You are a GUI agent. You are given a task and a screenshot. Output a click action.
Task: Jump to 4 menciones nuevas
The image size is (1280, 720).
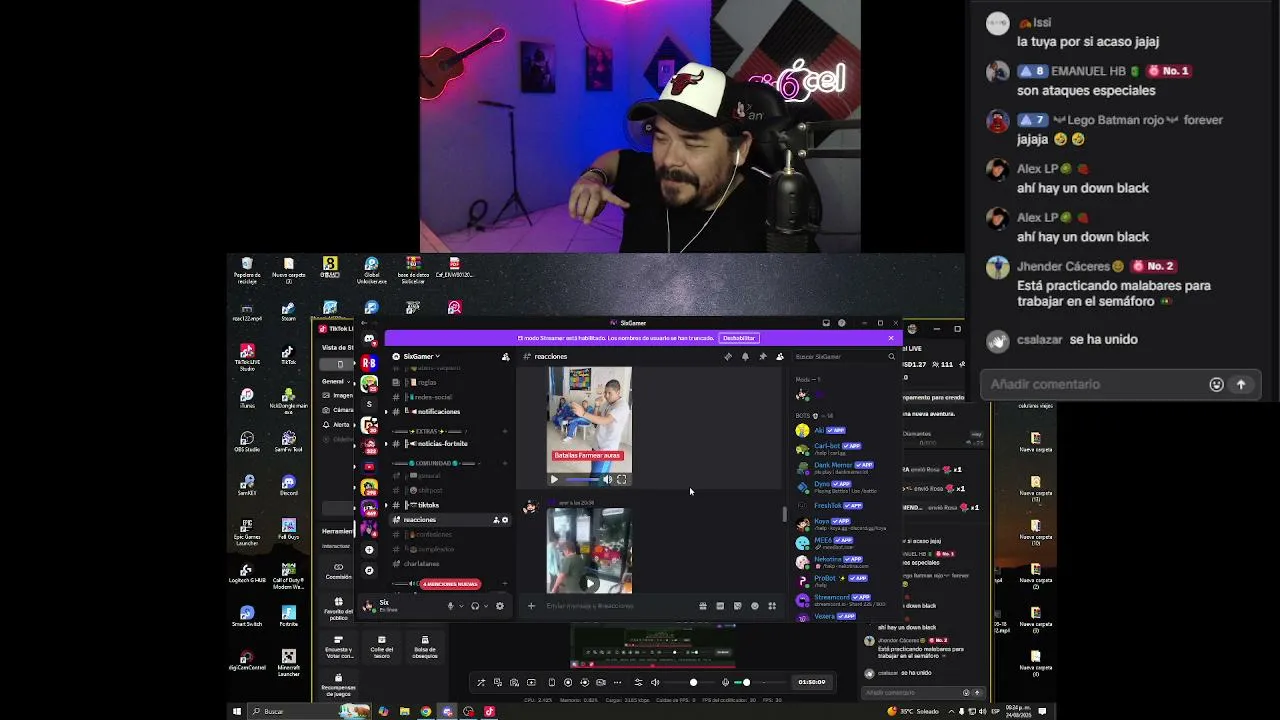pos(450,584)
